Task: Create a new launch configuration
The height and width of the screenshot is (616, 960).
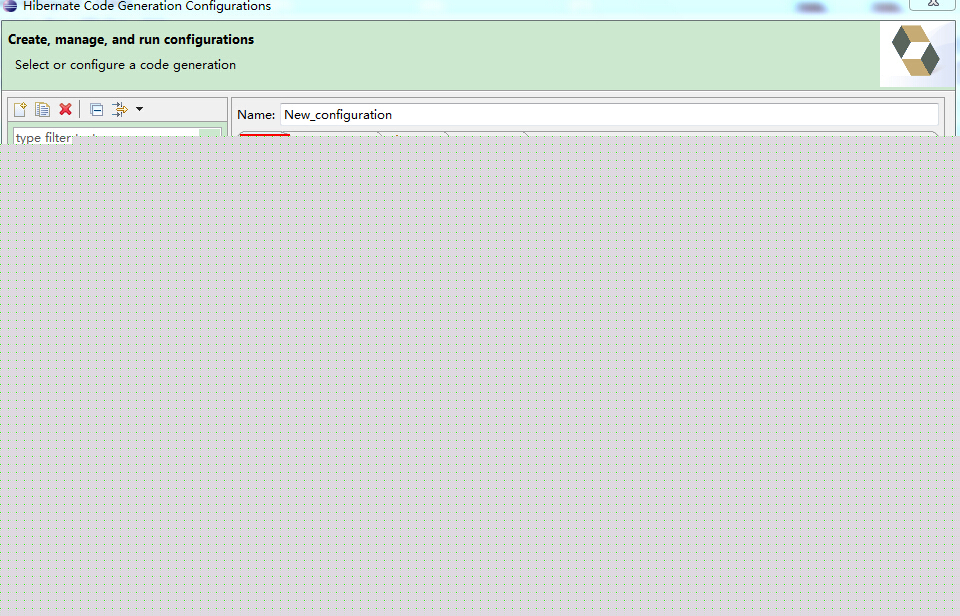Action: pos(20,110)
